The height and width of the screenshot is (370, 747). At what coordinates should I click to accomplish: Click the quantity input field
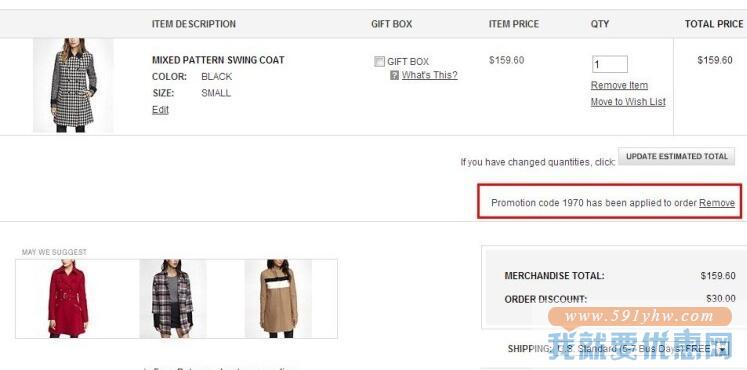[x=610, y=64]
